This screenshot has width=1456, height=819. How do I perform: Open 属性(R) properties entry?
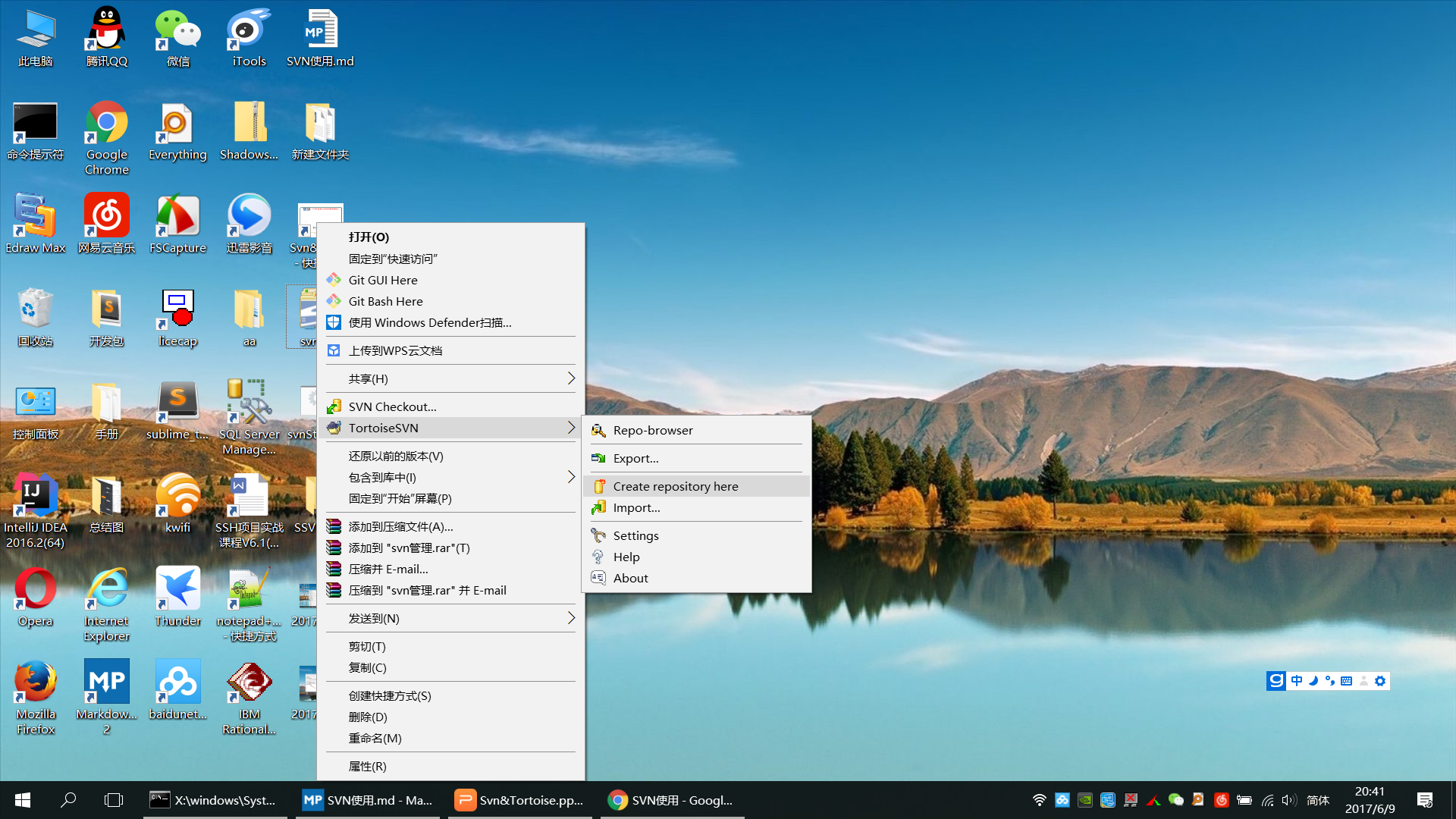[450, 766]
